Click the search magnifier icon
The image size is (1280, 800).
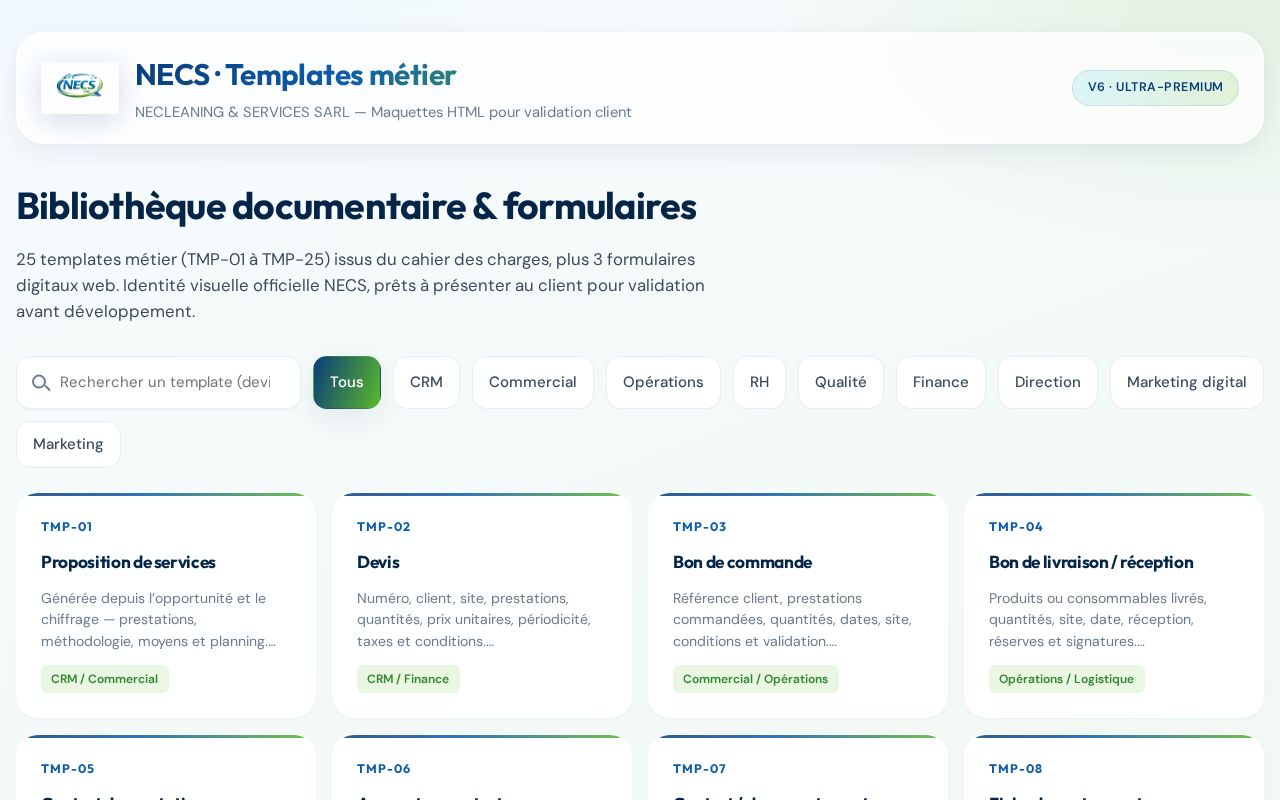point(41,383)
